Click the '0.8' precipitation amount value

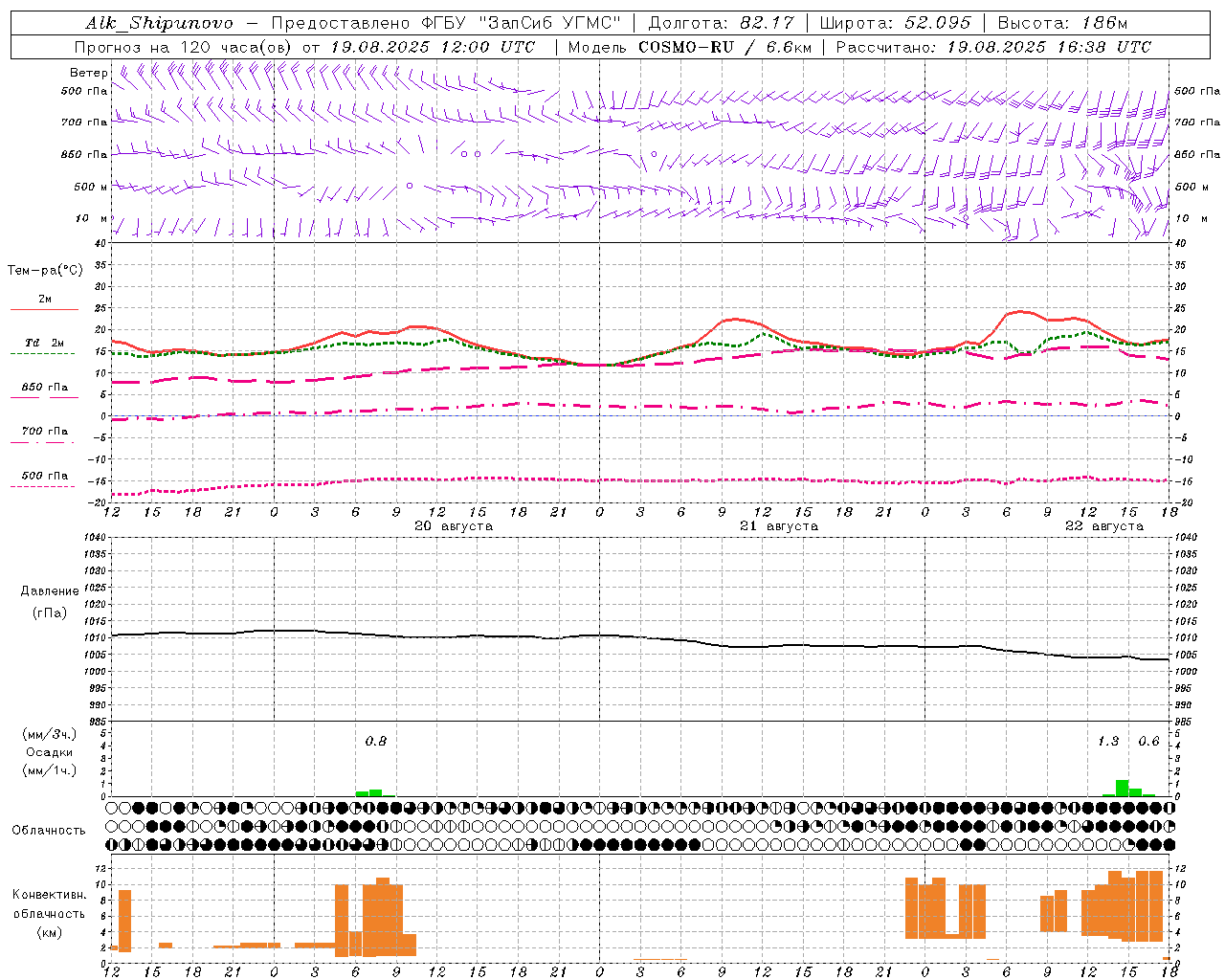pyautogui.click(x=376, y=741)
